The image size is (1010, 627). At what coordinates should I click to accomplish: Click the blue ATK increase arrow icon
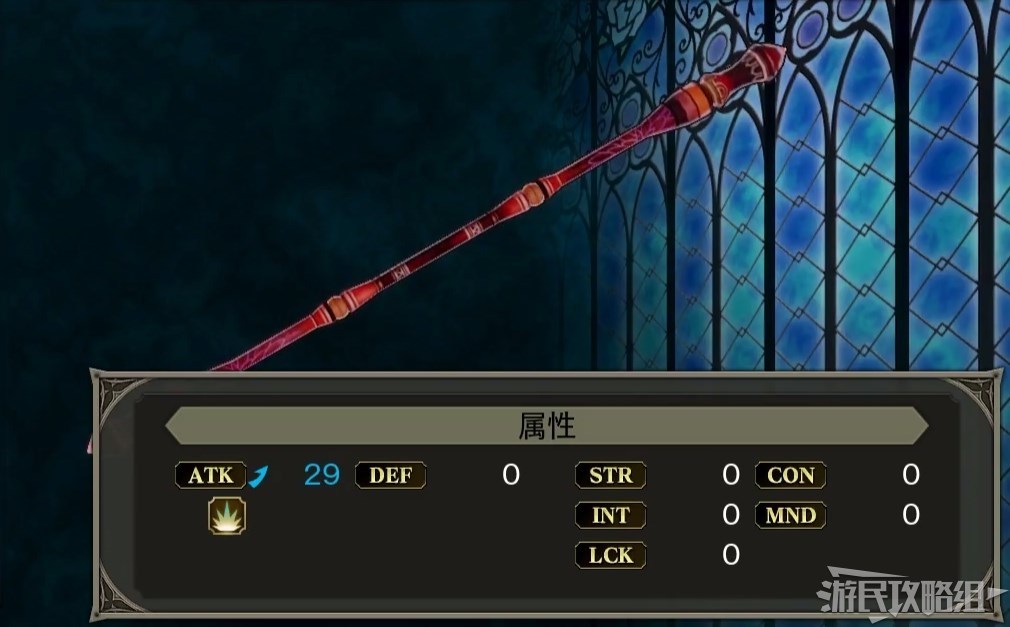pos(258,476)
